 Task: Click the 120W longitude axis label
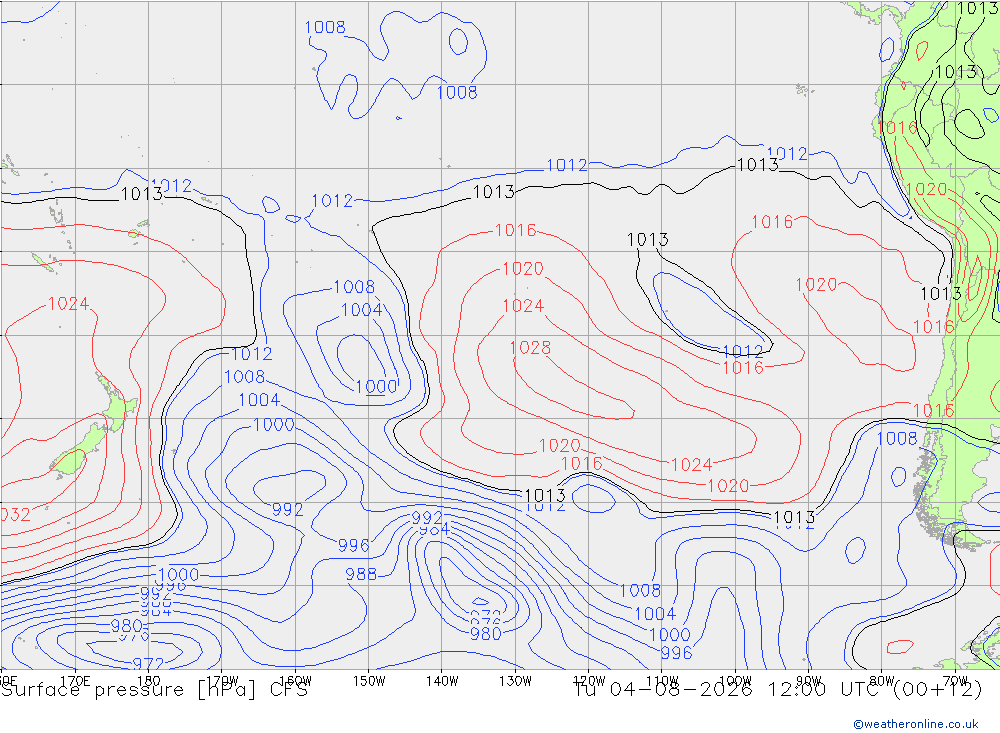pyautogui.click(x=589, y=681)
